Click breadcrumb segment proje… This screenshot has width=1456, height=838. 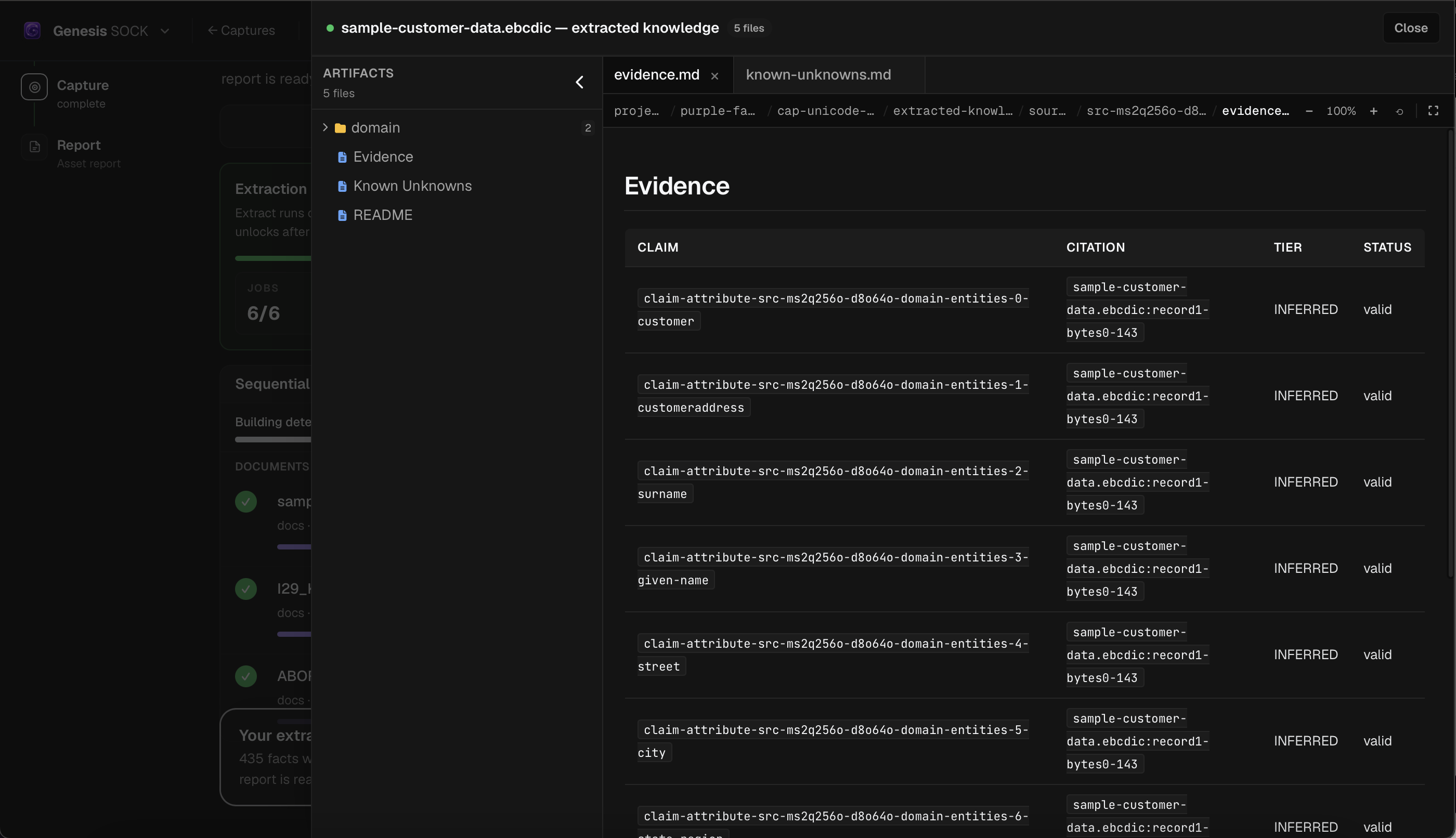point(636,111)
